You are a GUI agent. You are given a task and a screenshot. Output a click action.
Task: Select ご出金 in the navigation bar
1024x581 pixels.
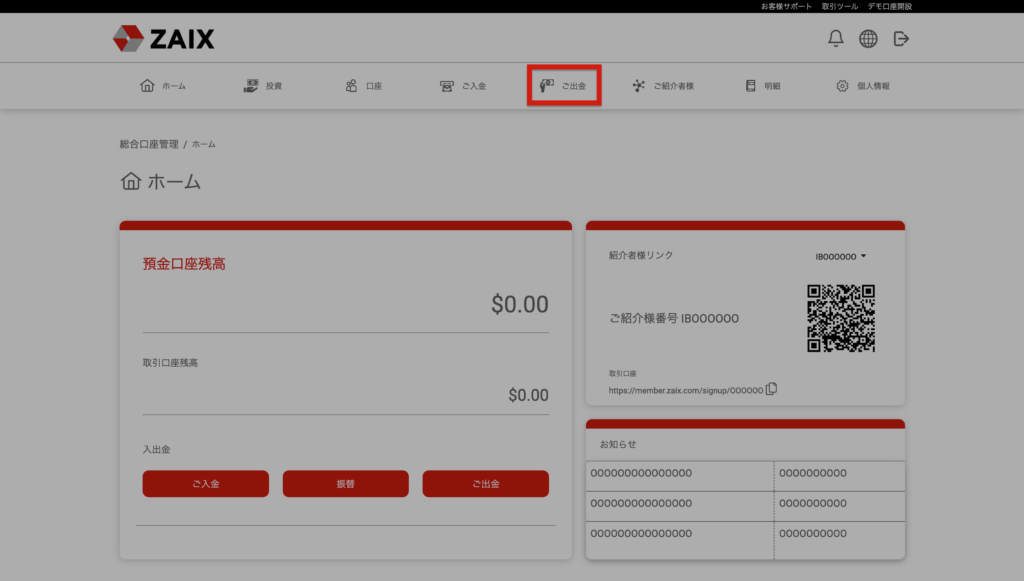pos(563,86)
